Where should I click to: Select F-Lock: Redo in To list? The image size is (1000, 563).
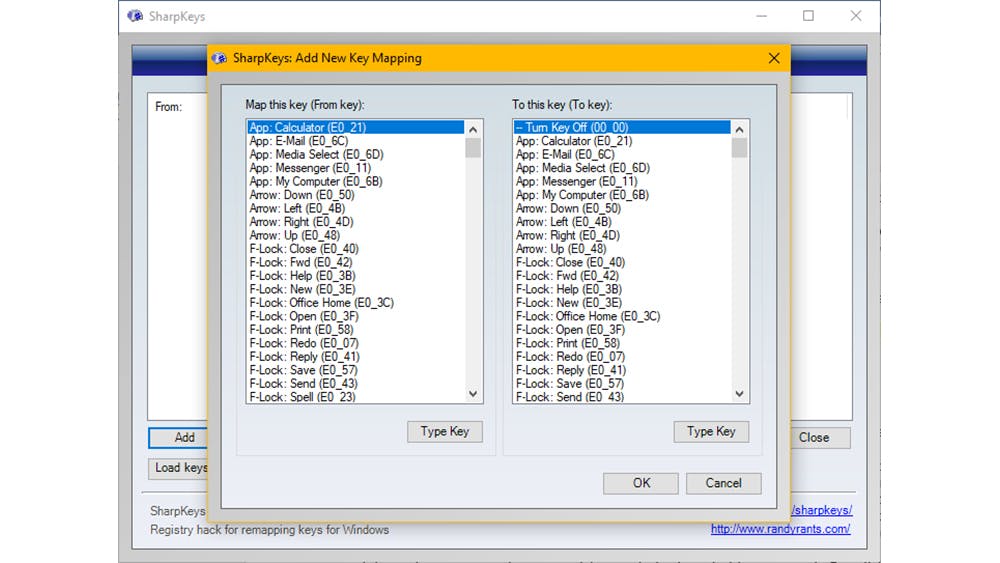pyautogui.click(x=622, y=356)
